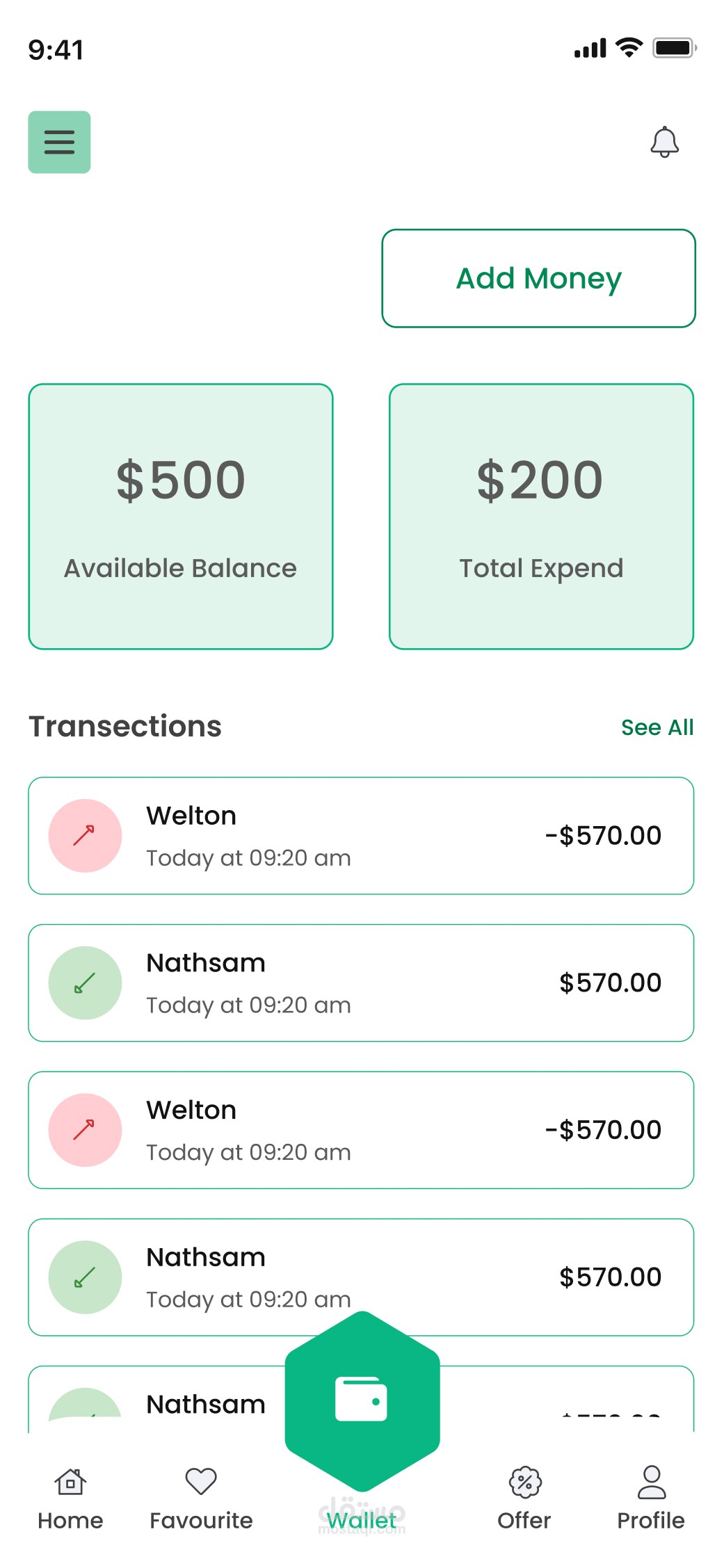Select the Wallet tab label
Viewport: 724px width, 1568px height.
(362, 1521)
